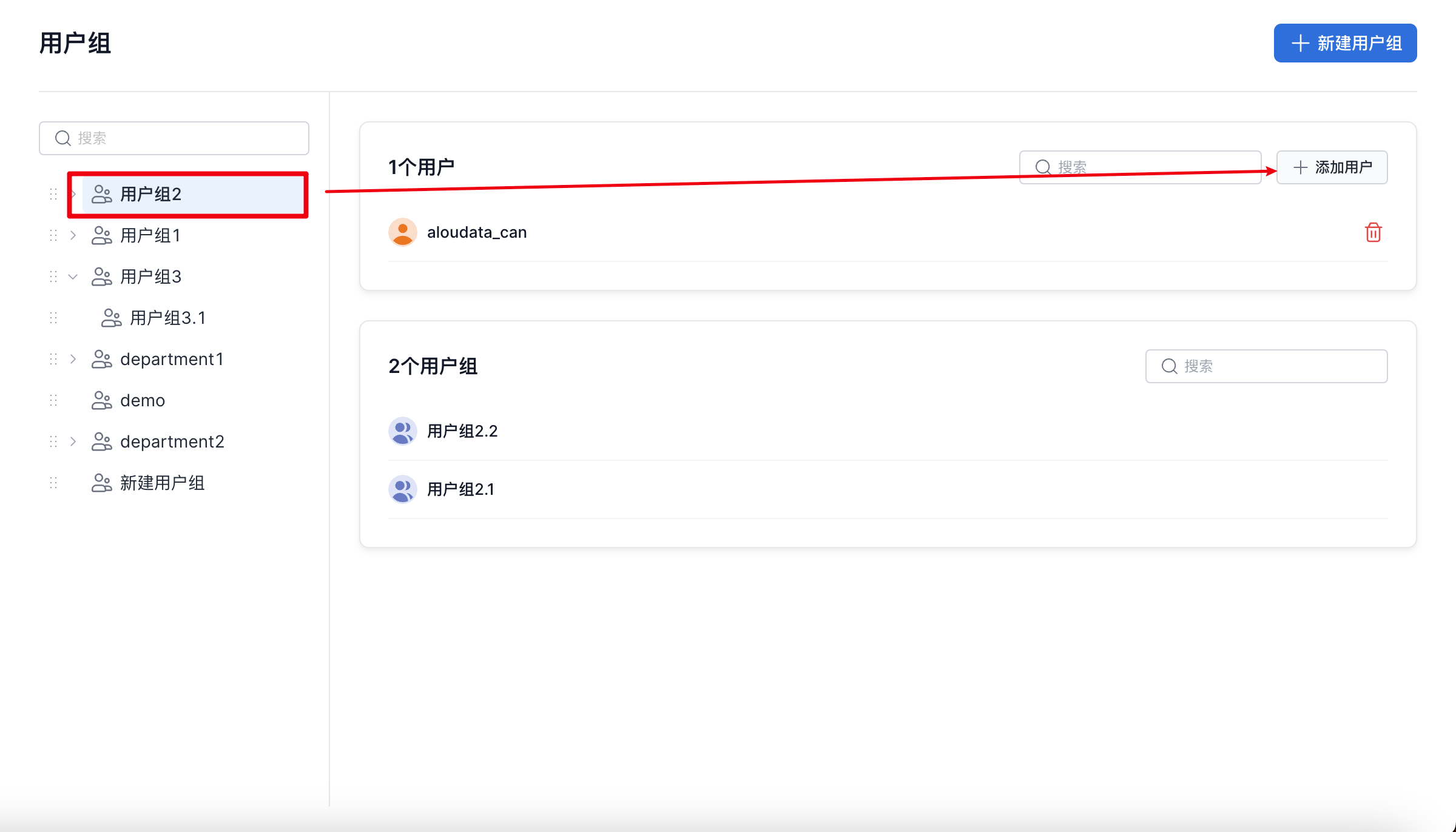The height and width of the screenshot is (832, 1456).
Task: Click the 用户组2.2 group avatar icon
Action: 402,431
